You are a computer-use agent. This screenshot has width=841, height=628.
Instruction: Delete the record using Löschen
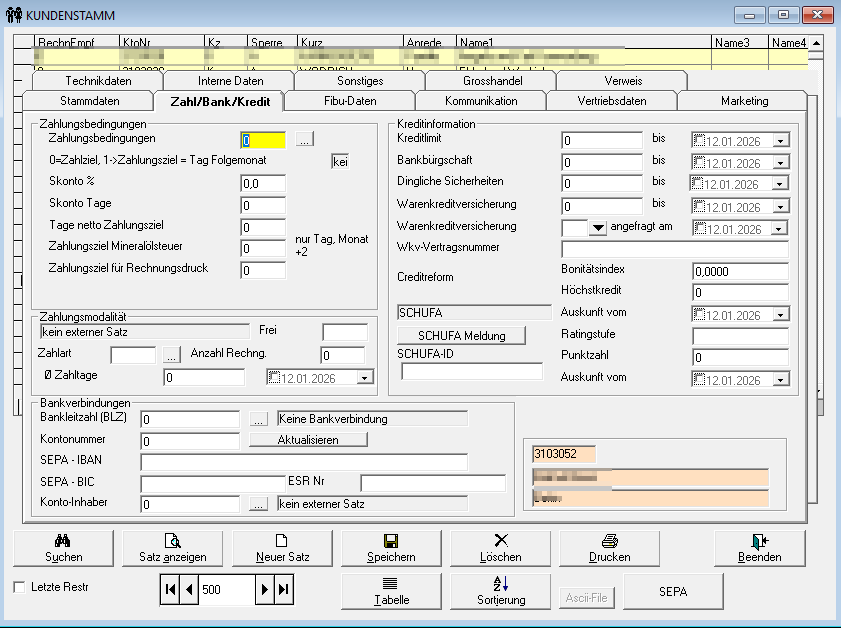click(x=500, y=547)
